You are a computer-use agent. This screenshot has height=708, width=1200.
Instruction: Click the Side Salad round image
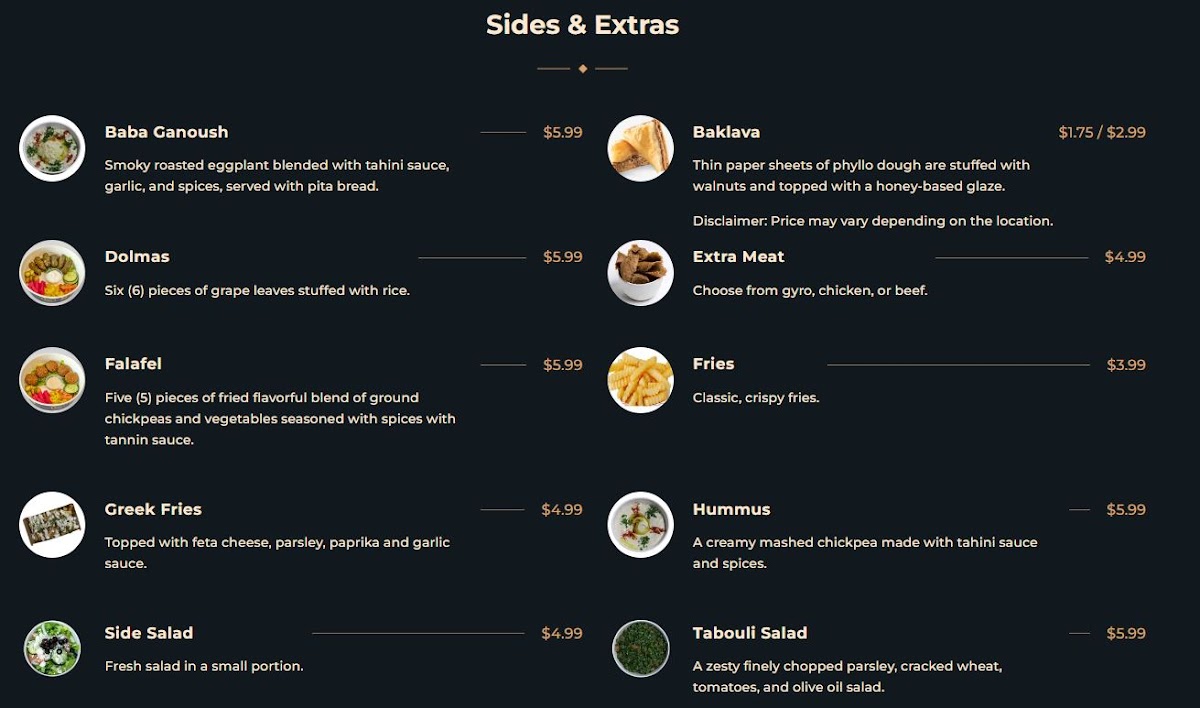tap(52, 648)
